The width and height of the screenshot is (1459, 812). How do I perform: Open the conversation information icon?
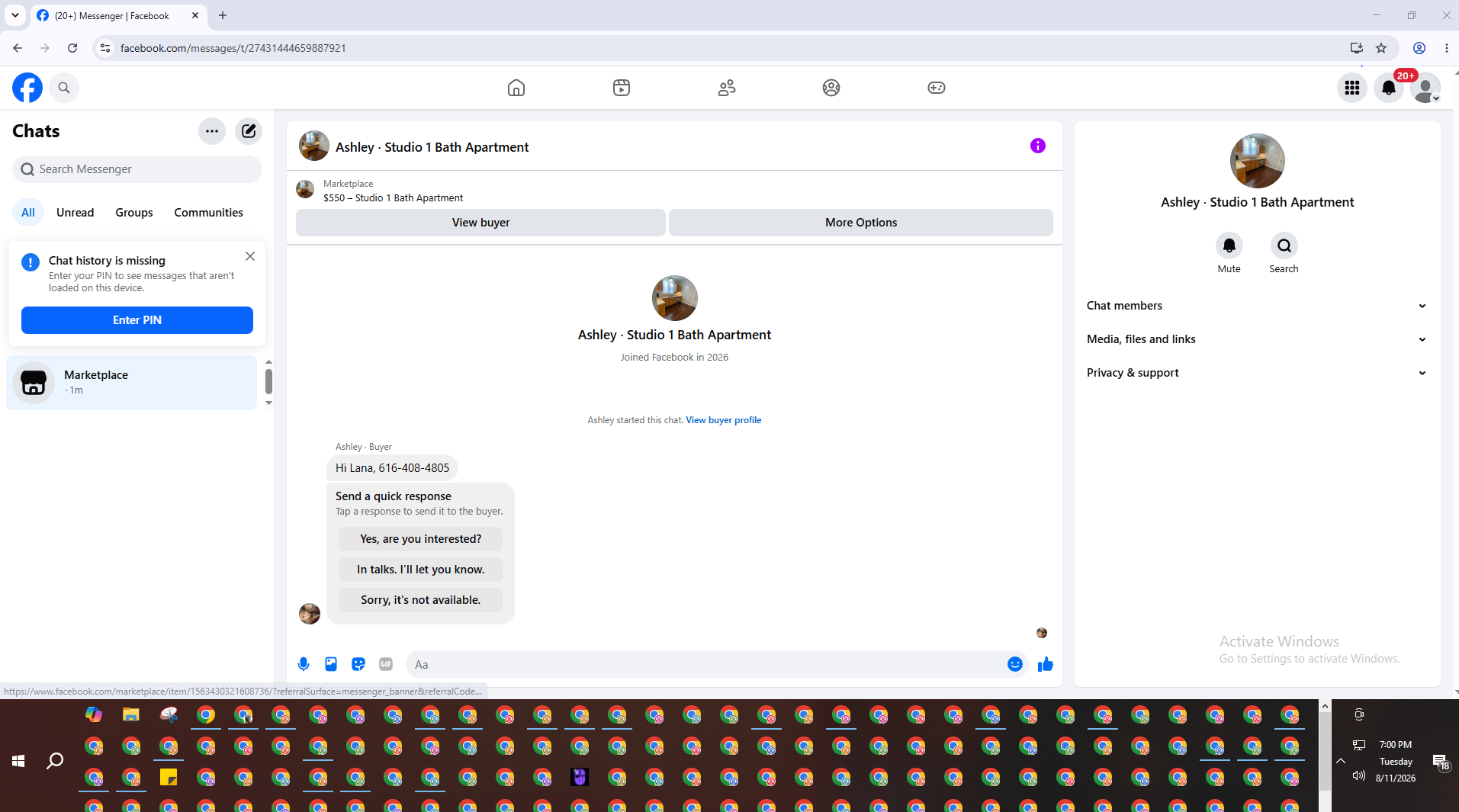pos(1038,146)
